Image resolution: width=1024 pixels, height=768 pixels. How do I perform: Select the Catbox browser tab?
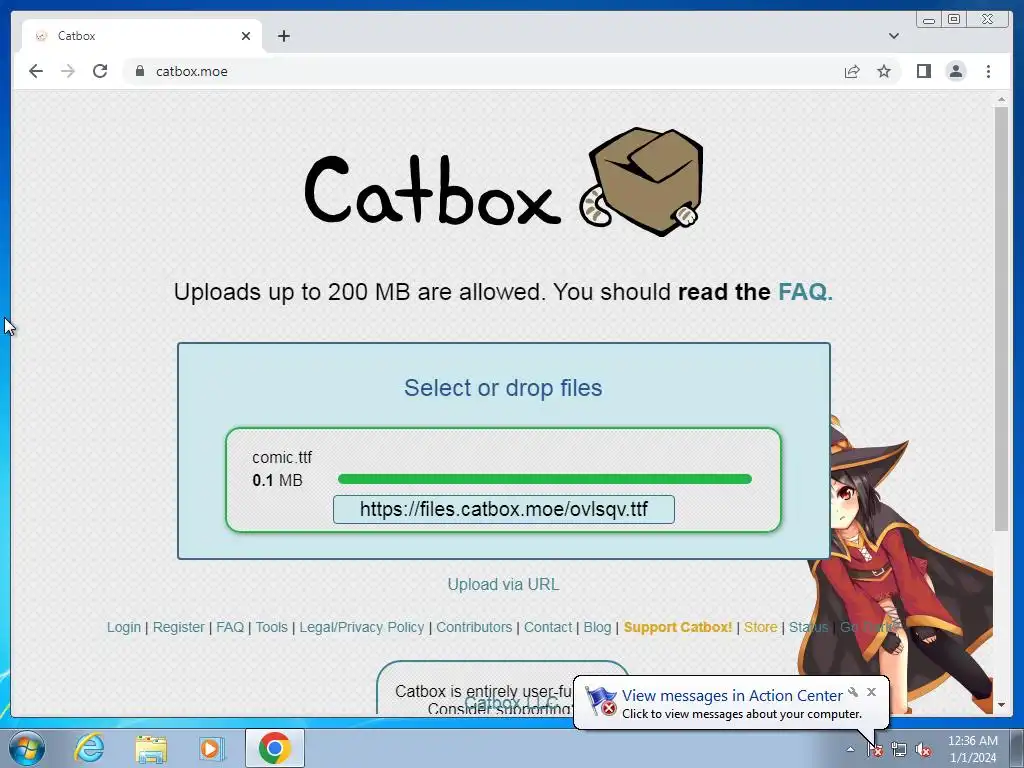[x=142, y=36]
